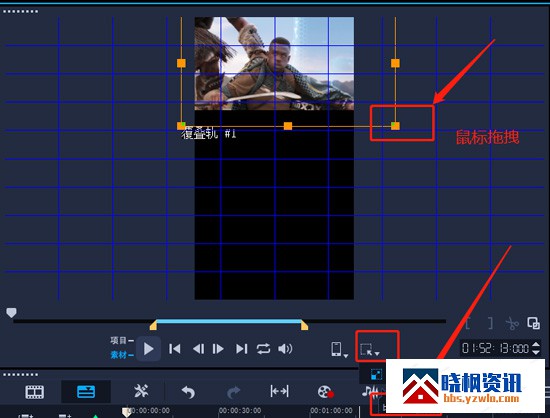Image resolution: width=550 pixels, height=418 pixels.
Task: Enlarge the preview window
Action: tap(534, 323)
